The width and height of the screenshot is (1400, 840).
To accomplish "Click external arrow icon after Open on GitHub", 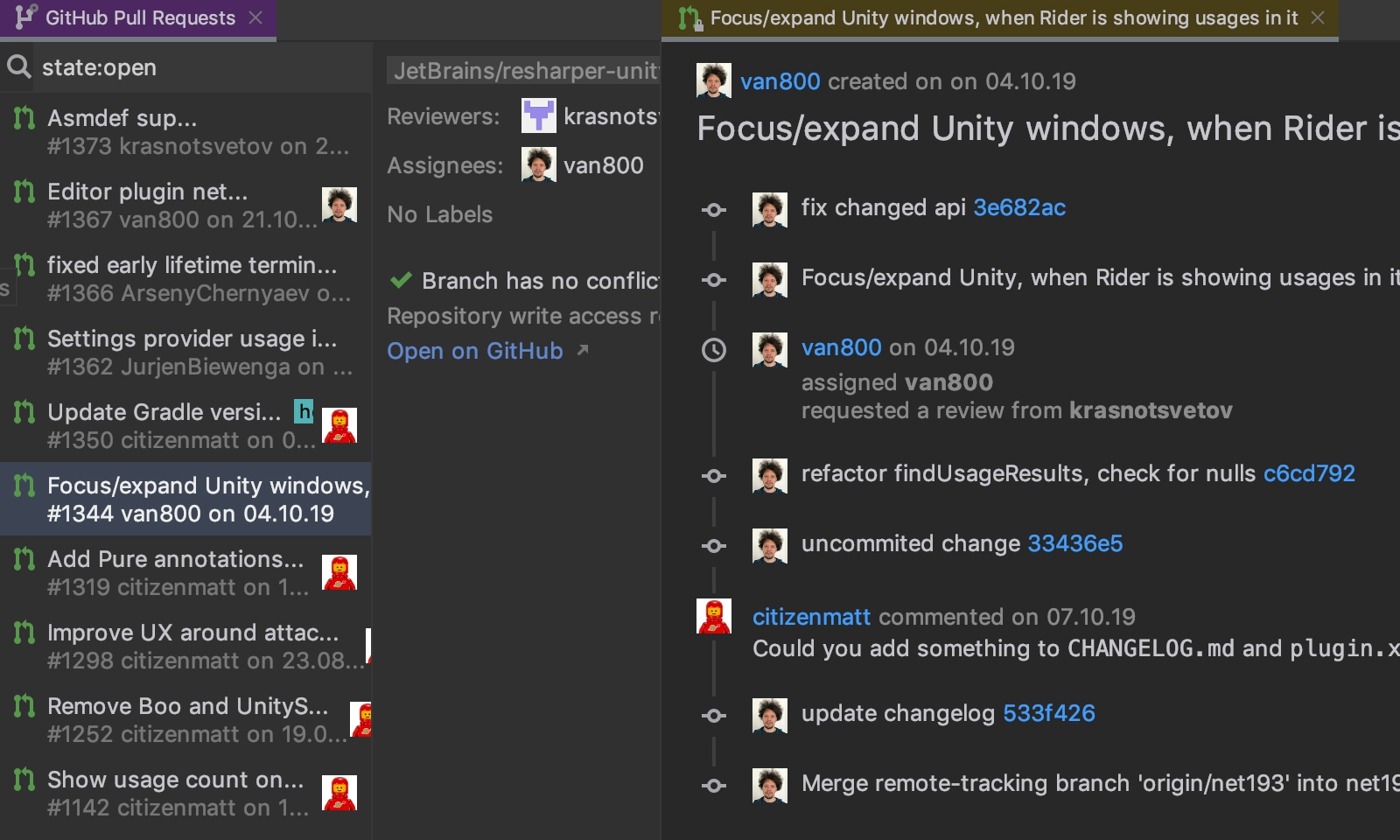I will coord(583,350).
